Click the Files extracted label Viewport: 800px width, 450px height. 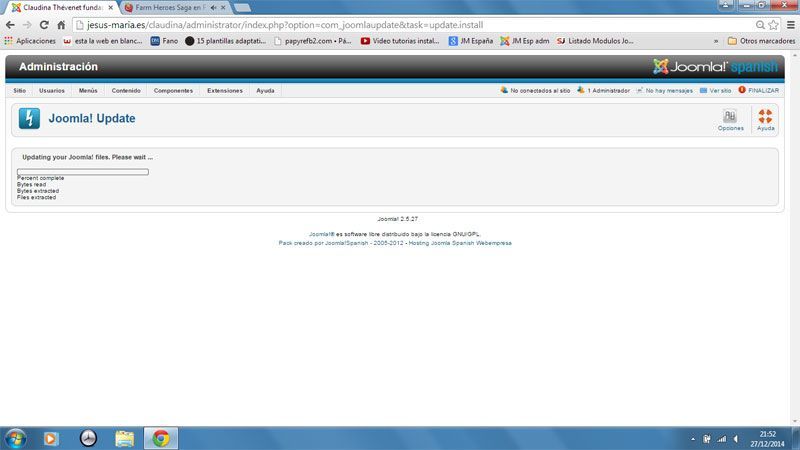click(x=37, y=197)
